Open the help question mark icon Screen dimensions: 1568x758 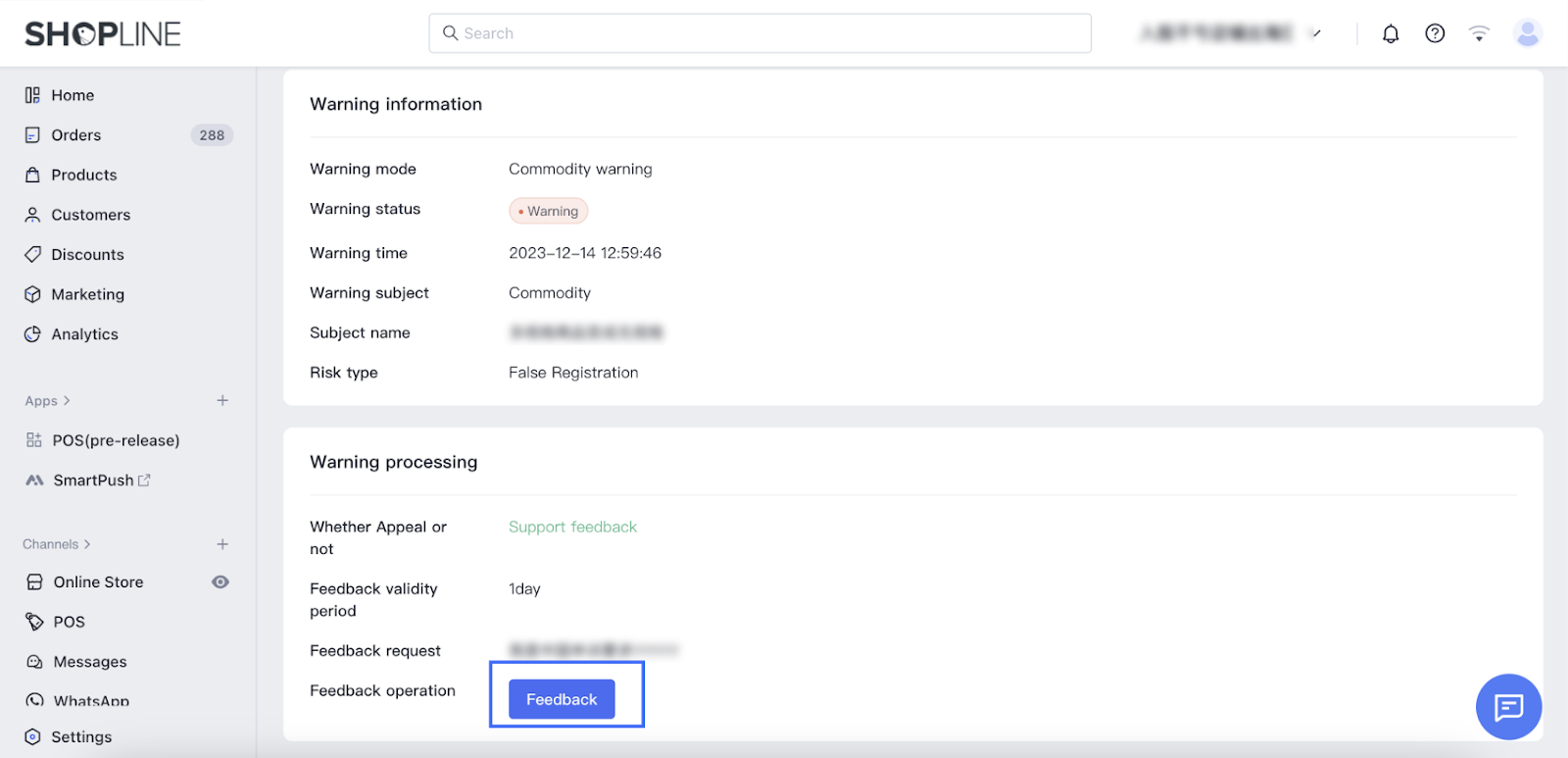tap(1435, 34)
